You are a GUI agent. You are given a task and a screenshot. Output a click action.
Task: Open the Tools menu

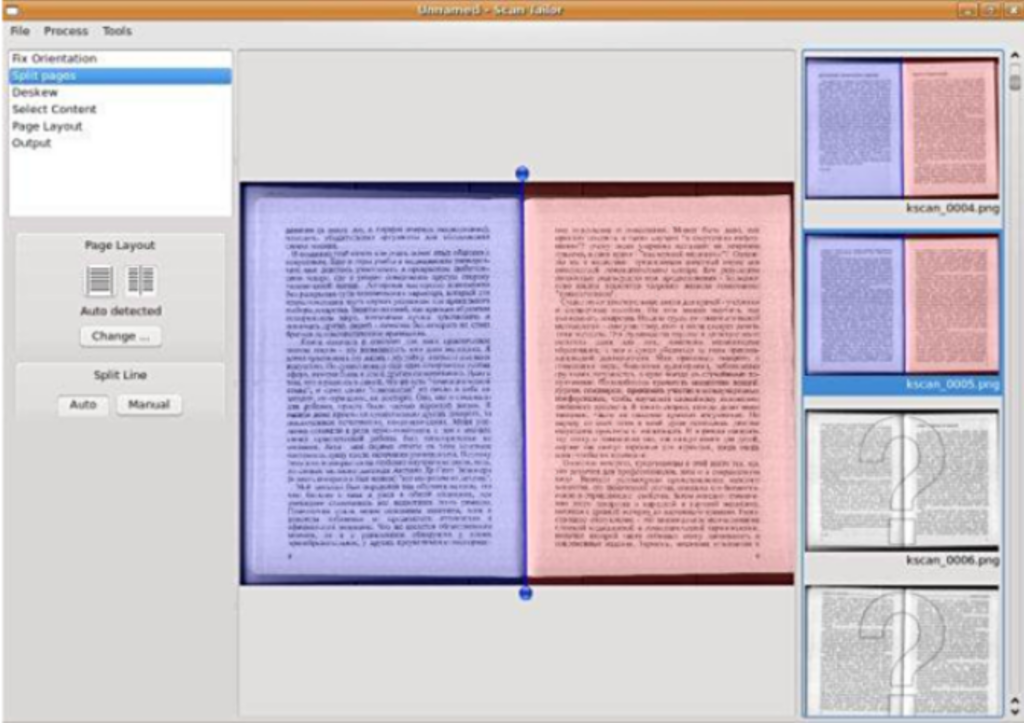(117, 31)
